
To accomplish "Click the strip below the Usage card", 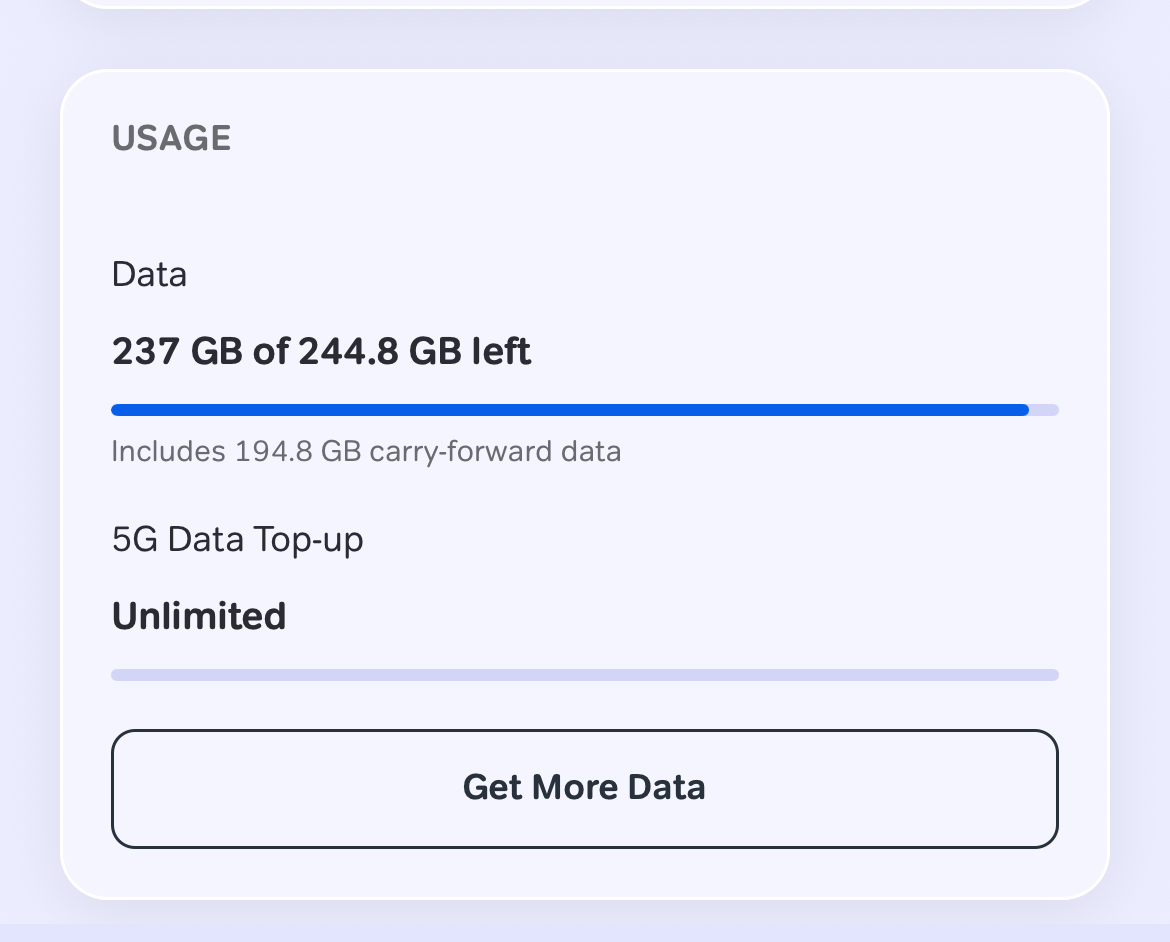I will tap(585, 933).
